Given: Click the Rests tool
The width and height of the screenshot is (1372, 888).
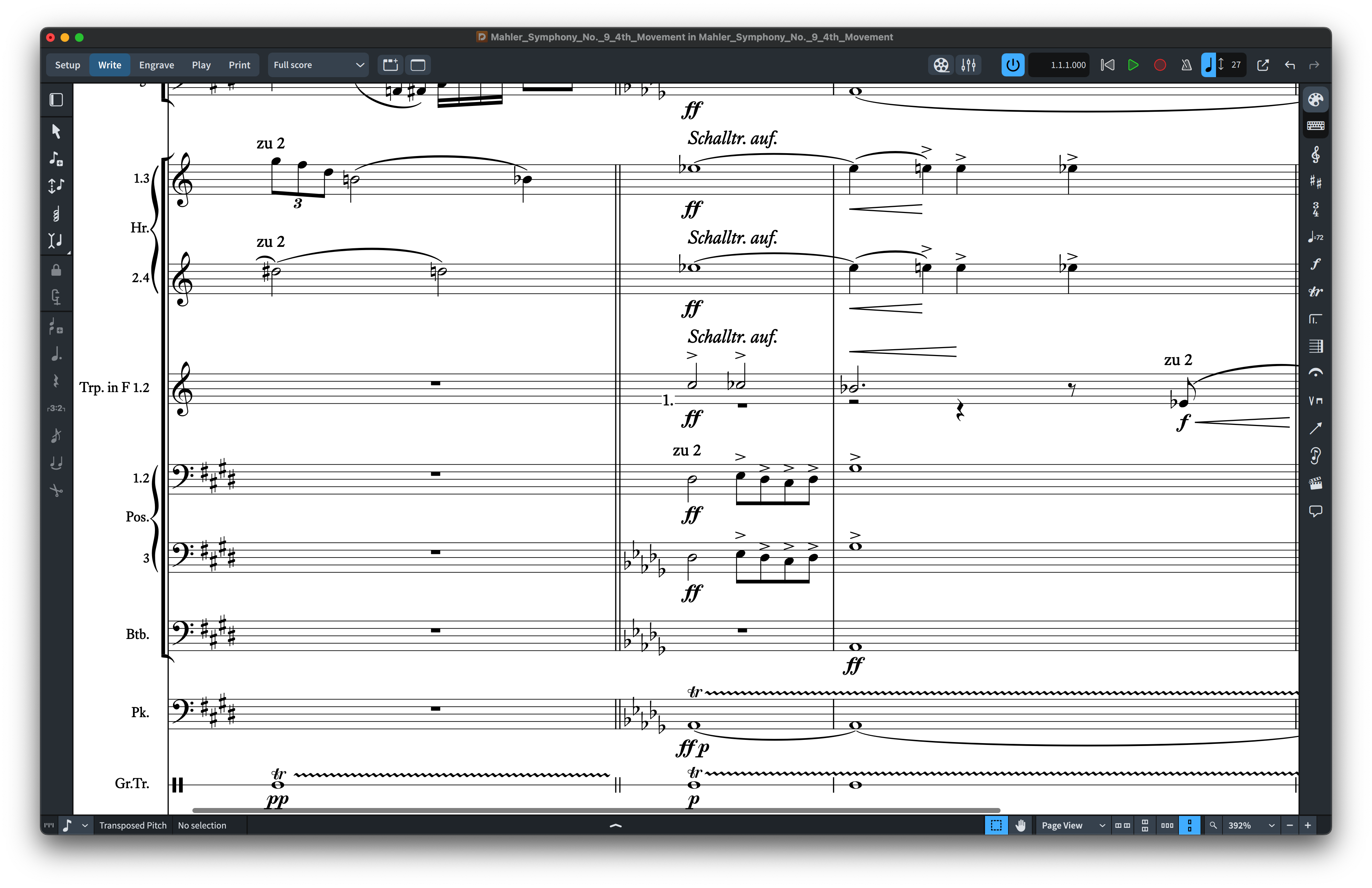Looking at the screenshot, I should (x=56, y=381).
